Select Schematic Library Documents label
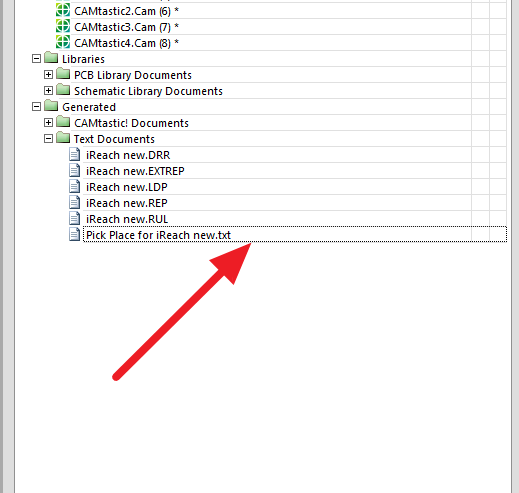Image resolution: width=519 pixels, height=493 pixels. pyautogui.click(x=148, y=91)
